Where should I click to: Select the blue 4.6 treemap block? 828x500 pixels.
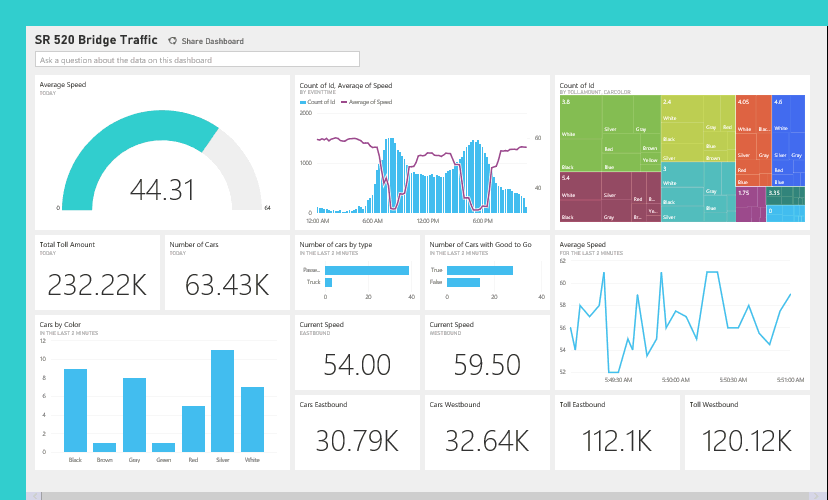pyautogui.click(x=788, y=140)
